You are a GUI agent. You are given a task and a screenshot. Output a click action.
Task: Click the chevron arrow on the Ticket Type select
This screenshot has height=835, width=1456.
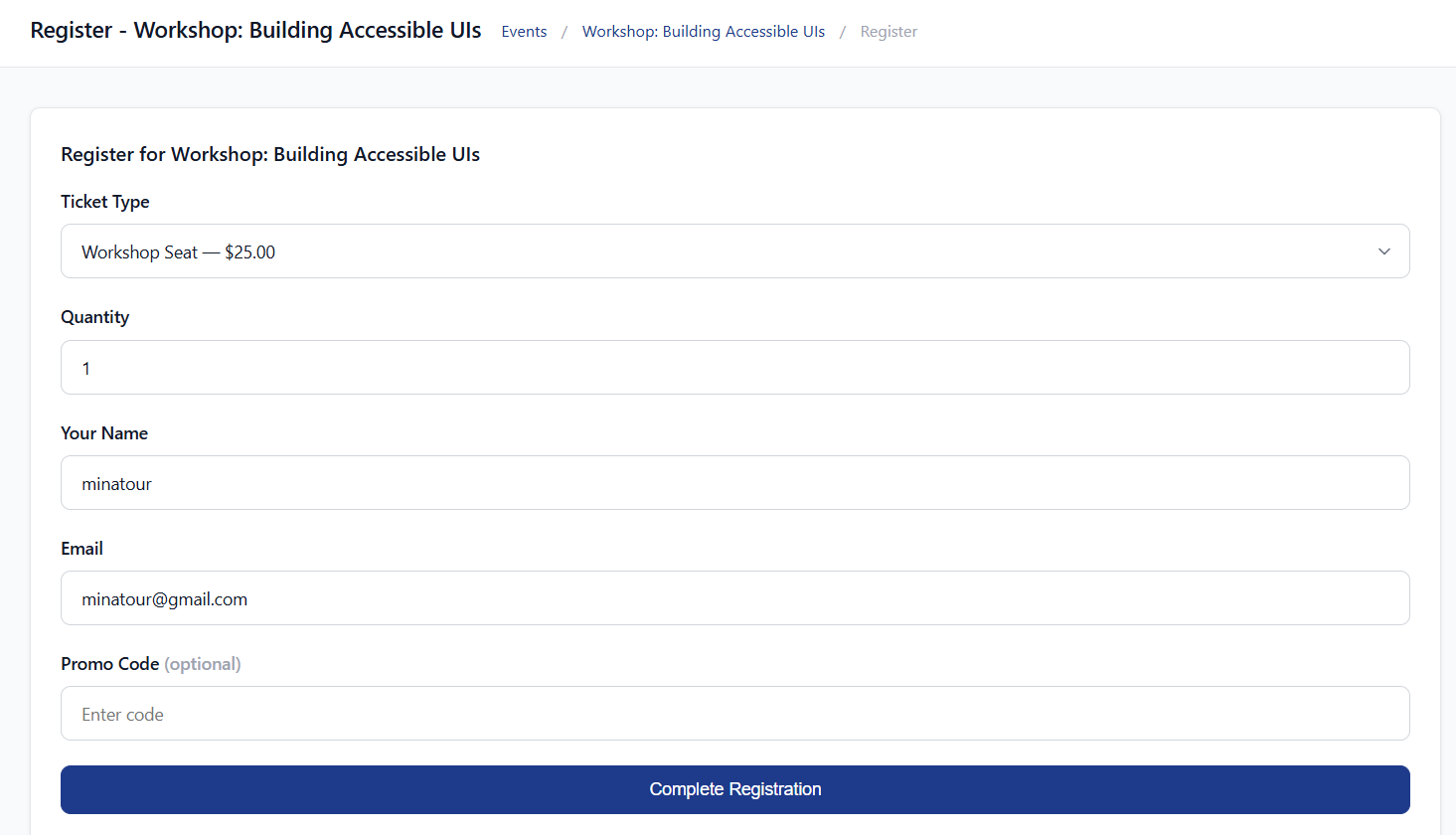1383,251
